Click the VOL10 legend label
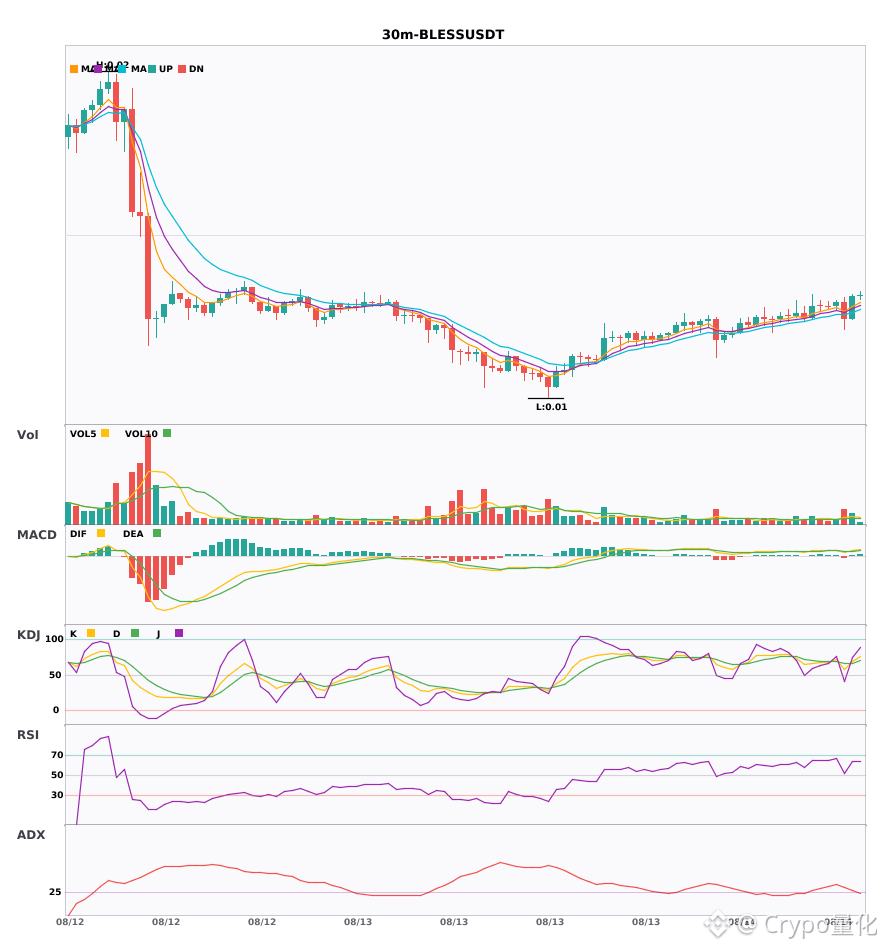The image size is (885, 950). [x=141, y=434]
